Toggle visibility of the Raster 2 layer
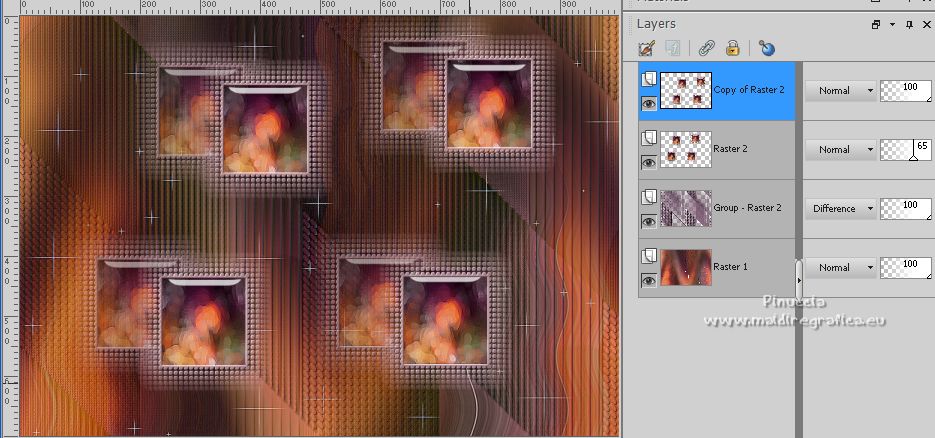The height and width of the screenshot is (438, 935). pos(649,162)
